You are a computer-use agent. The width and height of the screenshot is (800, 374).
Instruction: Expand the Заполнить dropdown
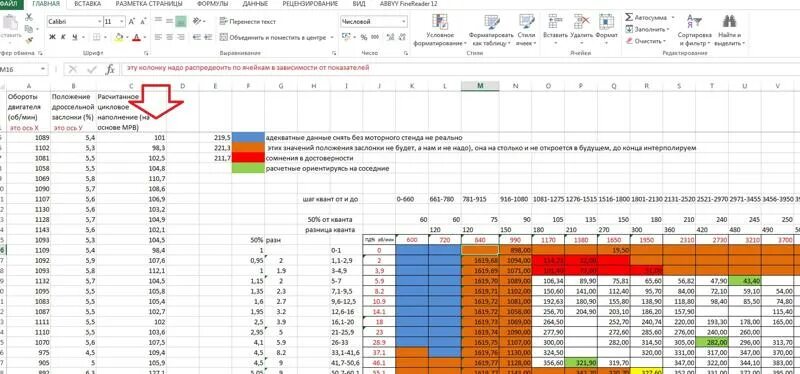click(x=668, y=30)
